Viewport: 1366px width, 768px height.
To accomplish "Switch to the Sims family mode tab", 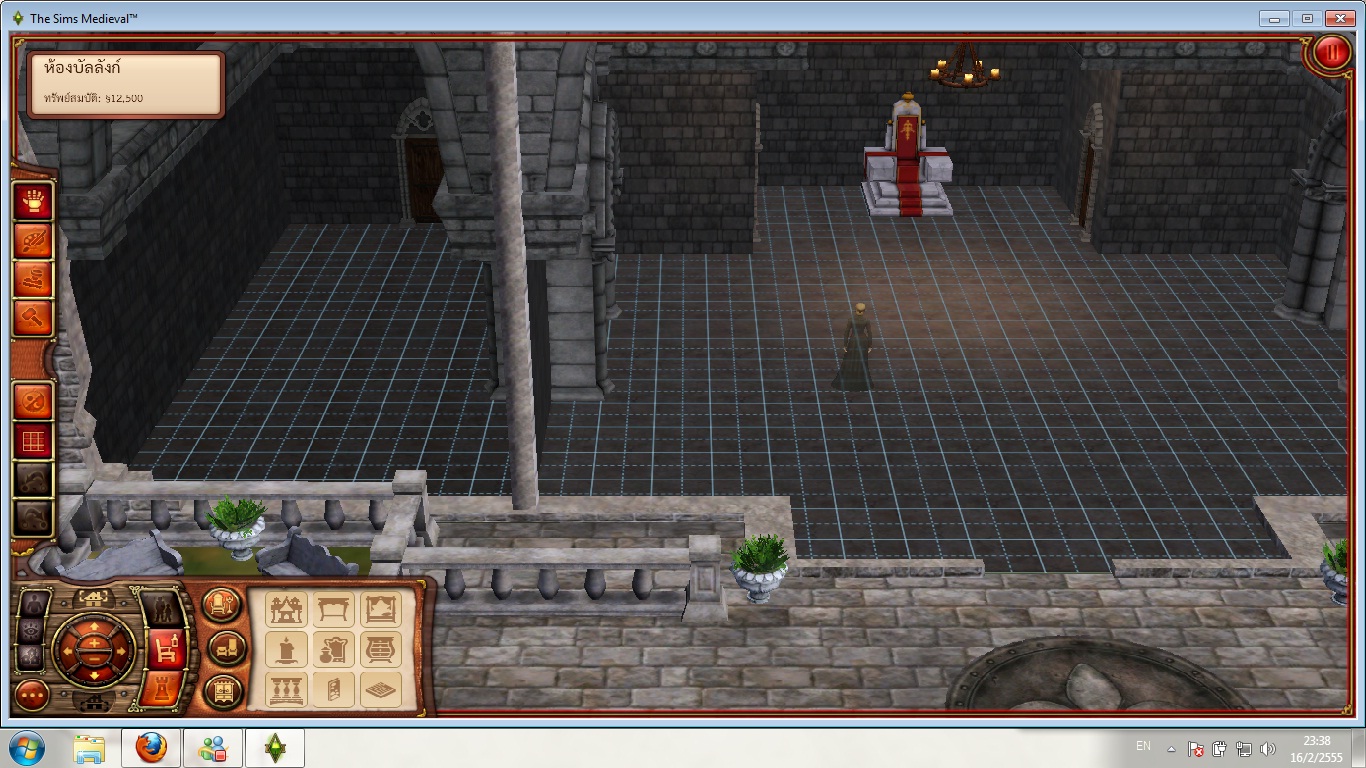I will [x=161, y=609].
